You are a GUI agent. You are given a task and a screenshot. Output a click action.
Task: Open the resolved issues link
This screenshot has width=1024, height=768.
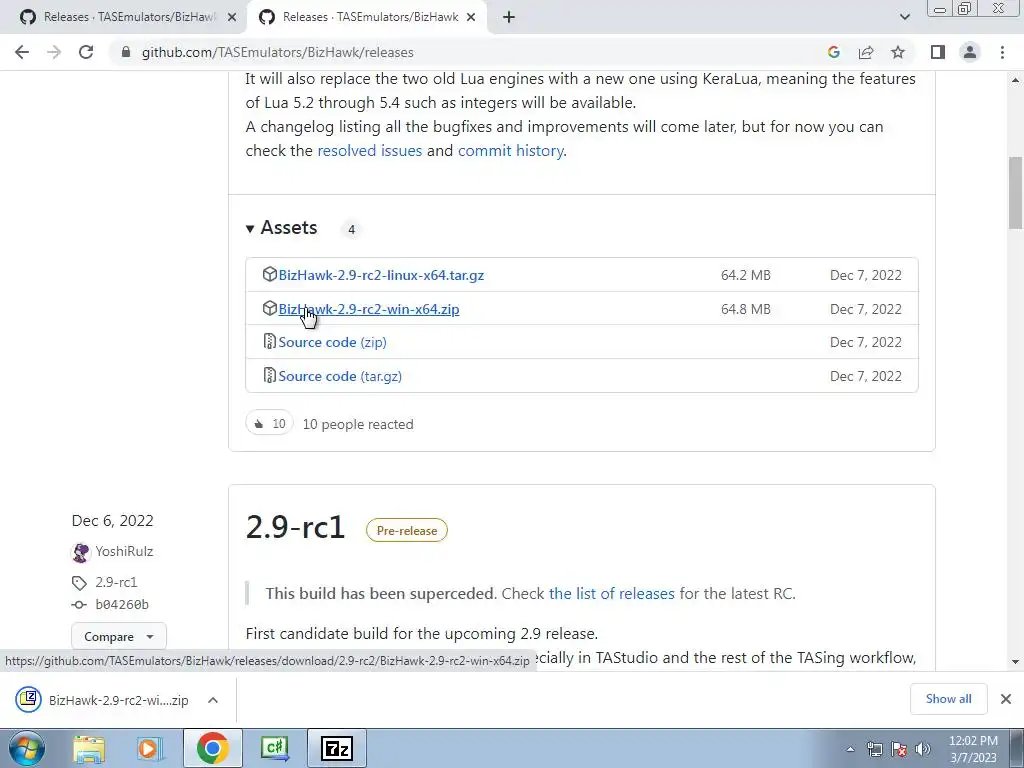point(370,151)
